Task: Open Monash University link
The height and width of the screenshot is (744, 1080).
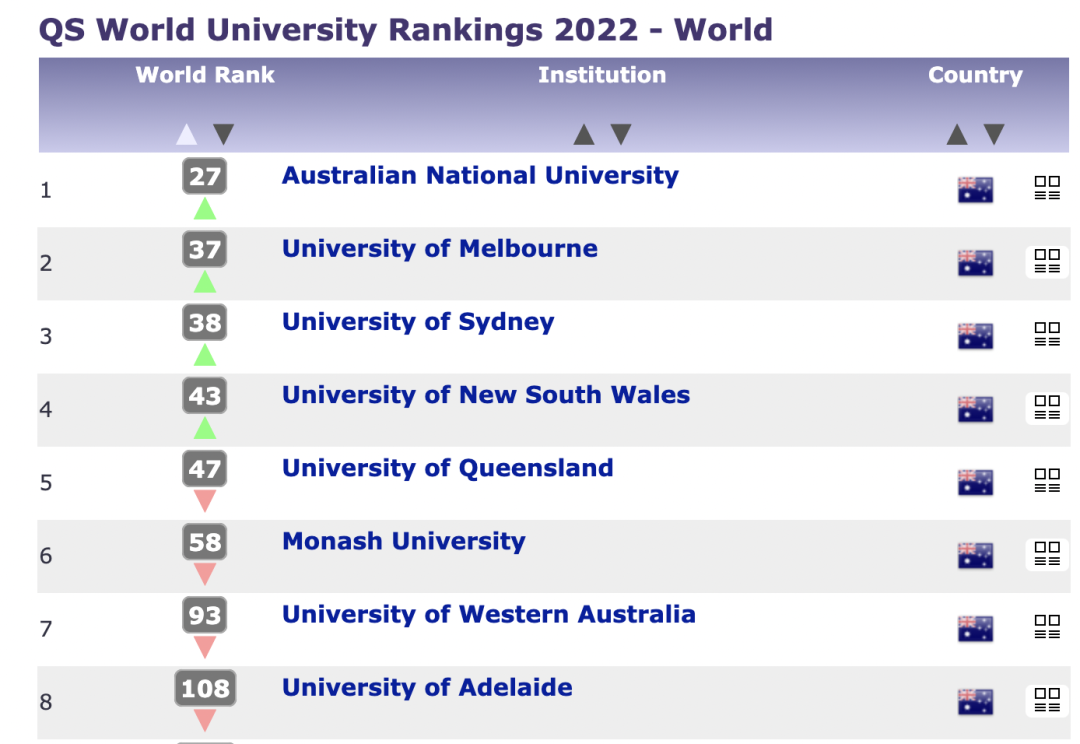Action: [x=404, y=541]
